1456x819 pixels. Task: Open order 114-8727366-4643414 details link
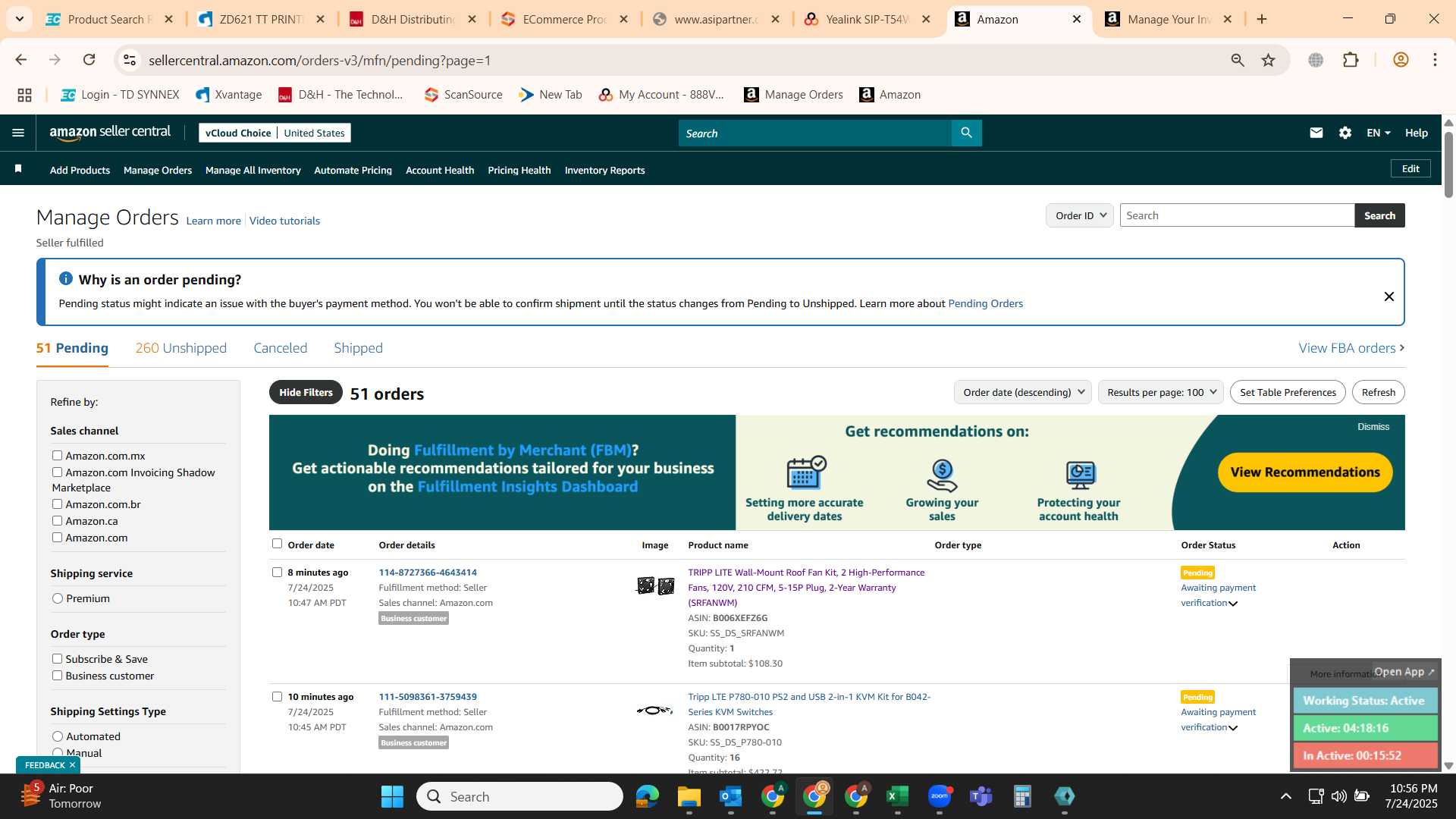(428, 572)
